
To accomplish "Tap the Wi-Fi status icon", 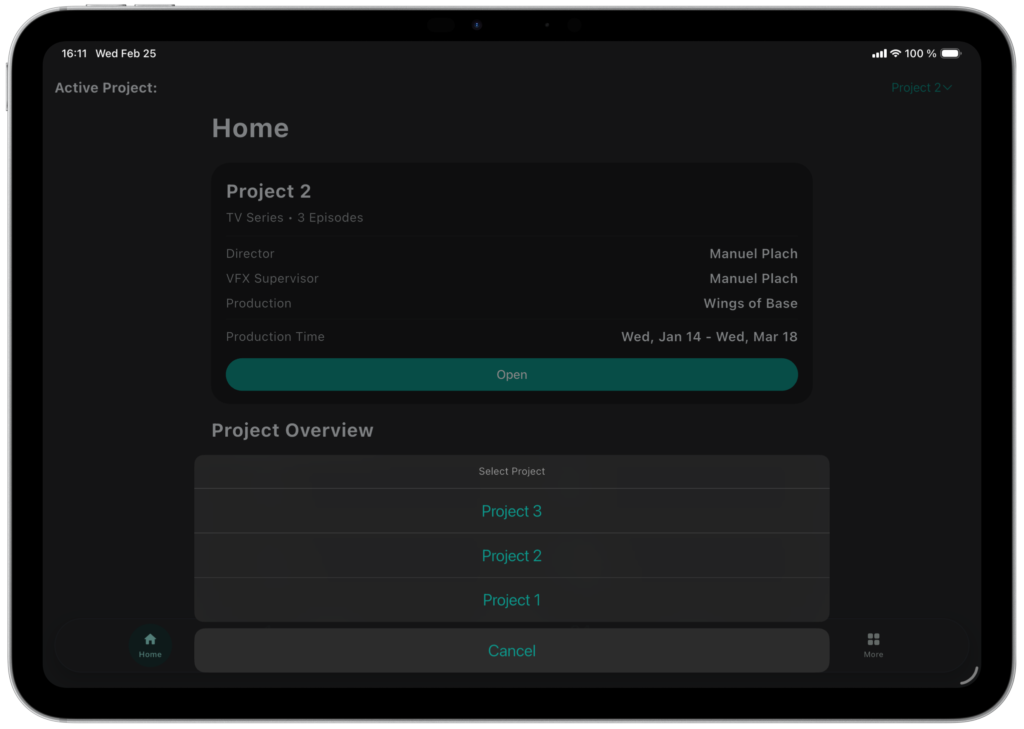I will click(896, 54).
